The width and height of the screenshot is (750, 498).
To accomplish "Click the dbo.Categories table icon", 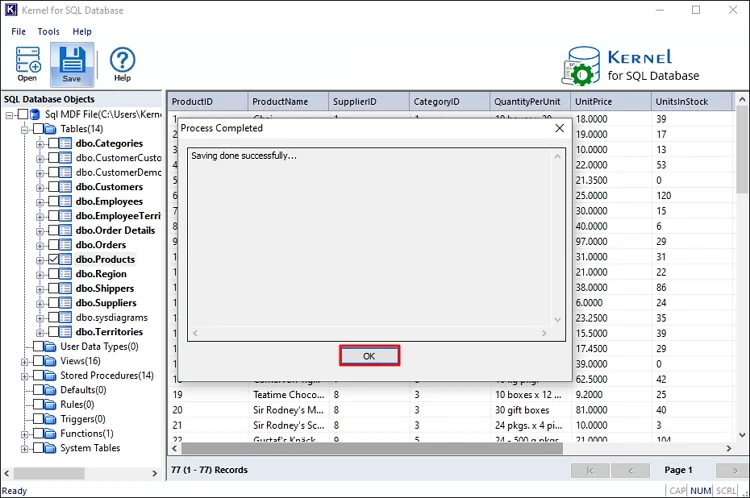I will 66,144.
